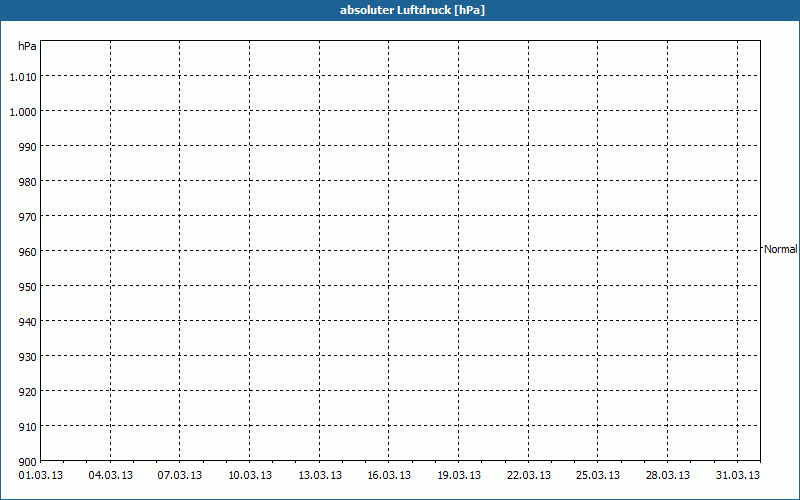
Task: Click the 930 pressure axis value
Action: coord(28,357)
